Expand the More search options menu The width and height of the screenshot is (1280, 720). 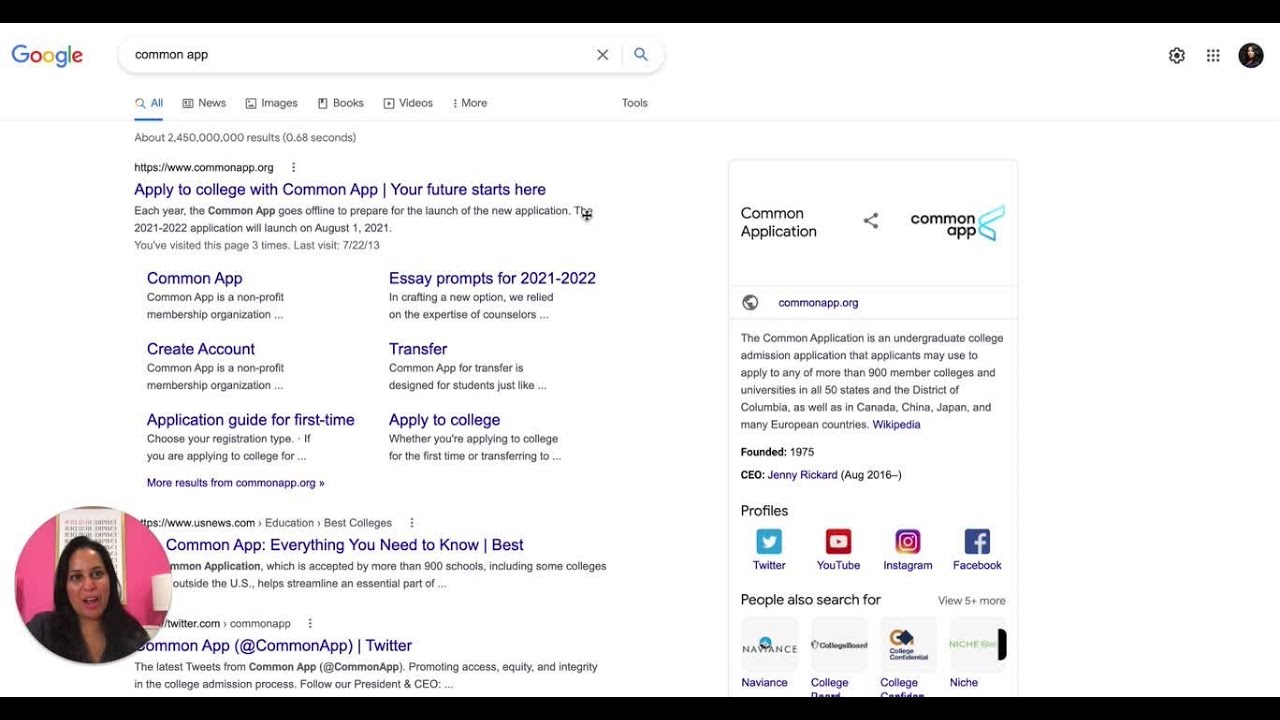pos(470,103)
